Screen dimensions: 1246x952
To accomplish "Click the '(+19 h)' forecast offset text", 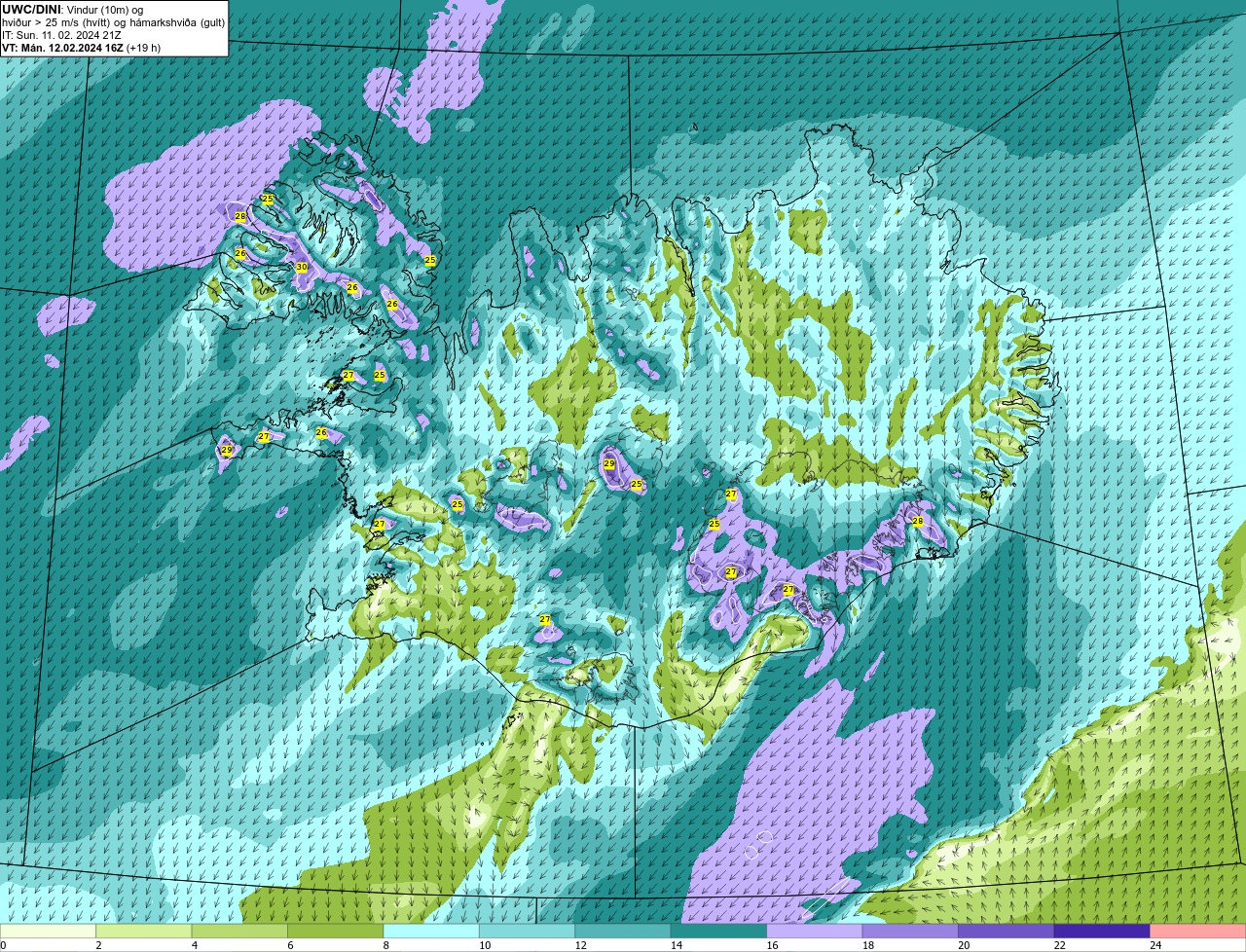I will 144,48.
